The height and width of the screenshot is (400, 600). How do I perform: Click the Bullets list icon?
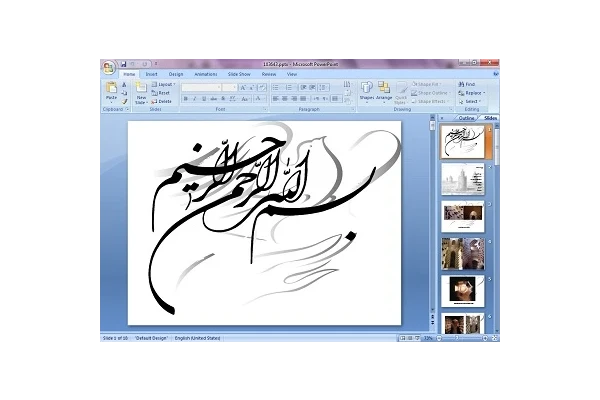(276, 88)
